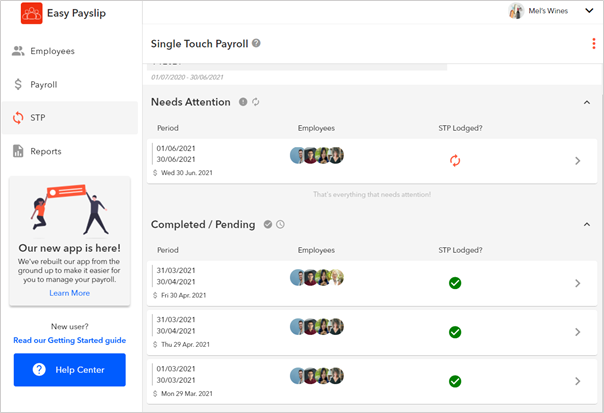The width and height of the screenshot is (604, 413).
Task: Click the Single Touch Payroll heading
Action: tap(200, 44)
